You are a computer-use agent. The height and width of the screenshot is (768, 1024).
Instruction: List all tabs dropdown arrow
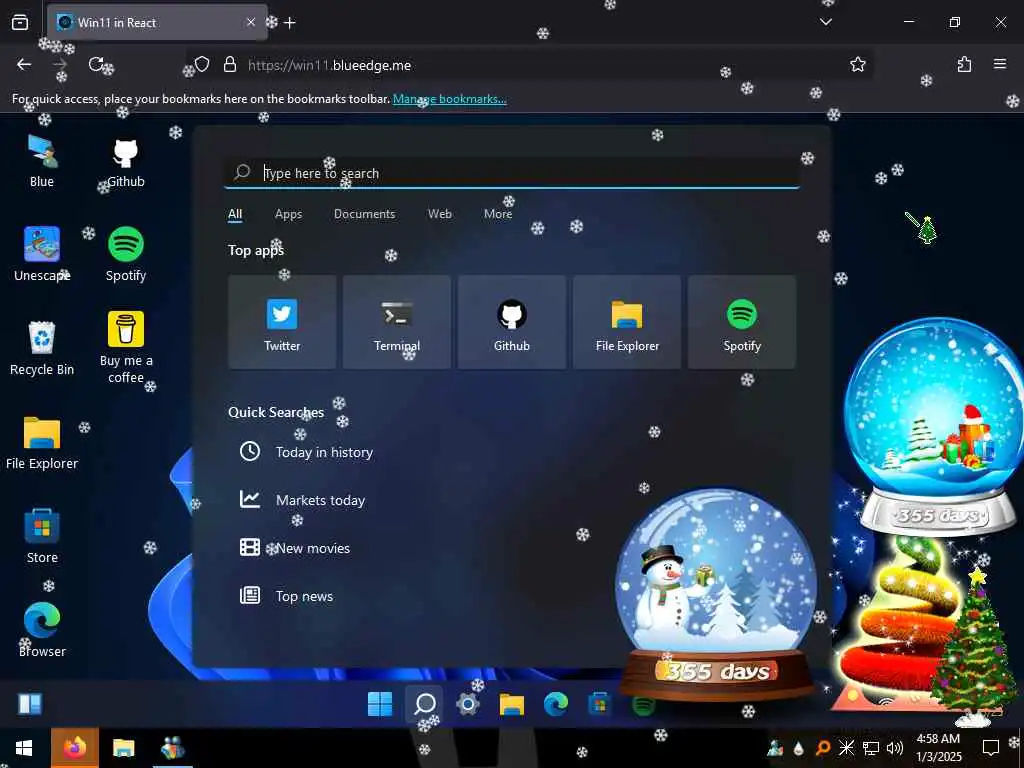tap(825, 22)
